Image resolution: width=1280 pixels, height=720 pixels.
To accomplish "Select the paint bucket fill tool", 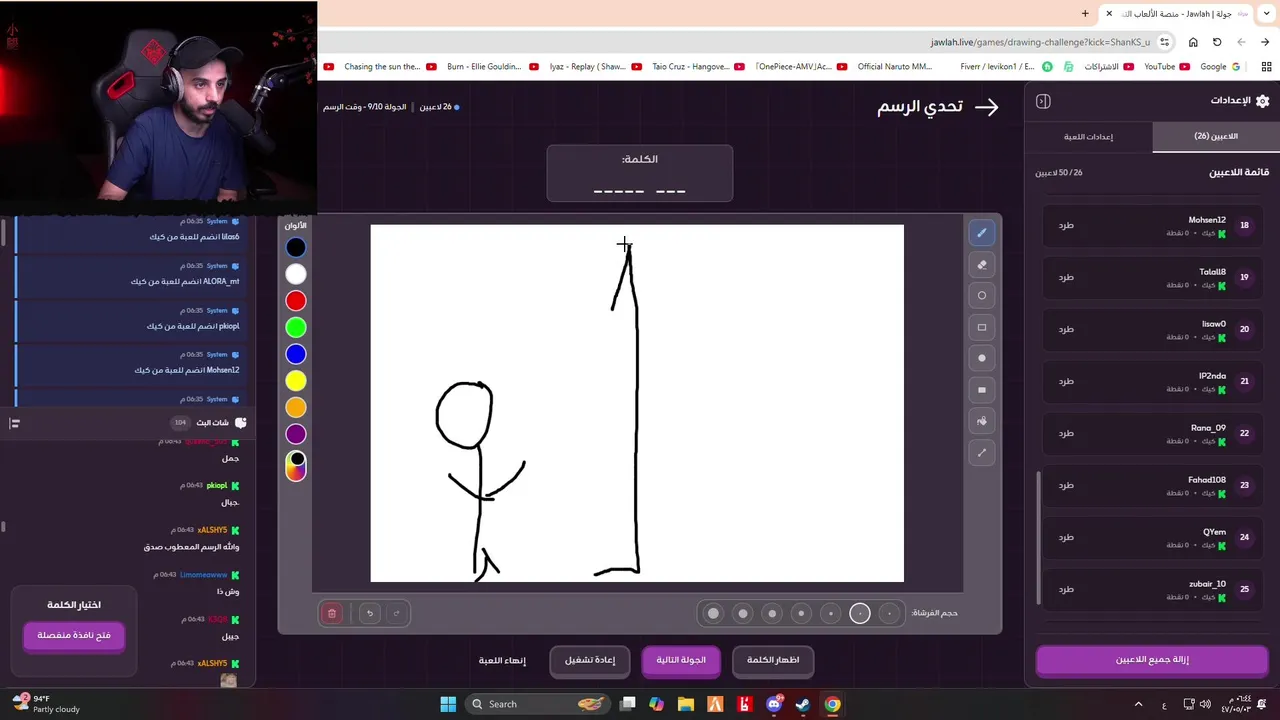I will 981,421.
